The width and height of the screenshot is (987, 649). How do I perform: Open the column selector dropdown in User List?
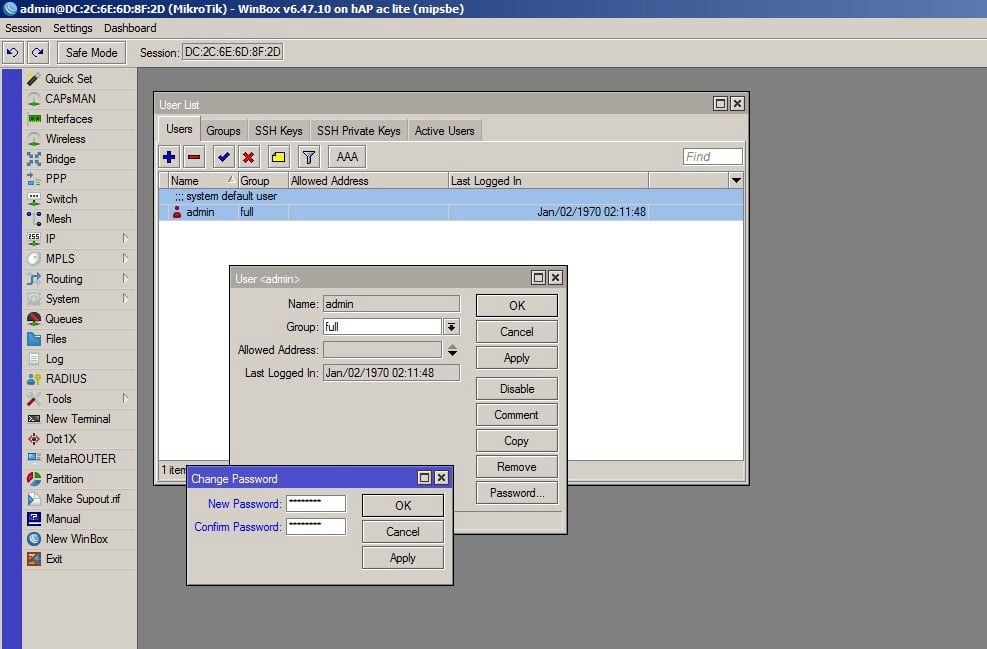[x=736, y=181]
